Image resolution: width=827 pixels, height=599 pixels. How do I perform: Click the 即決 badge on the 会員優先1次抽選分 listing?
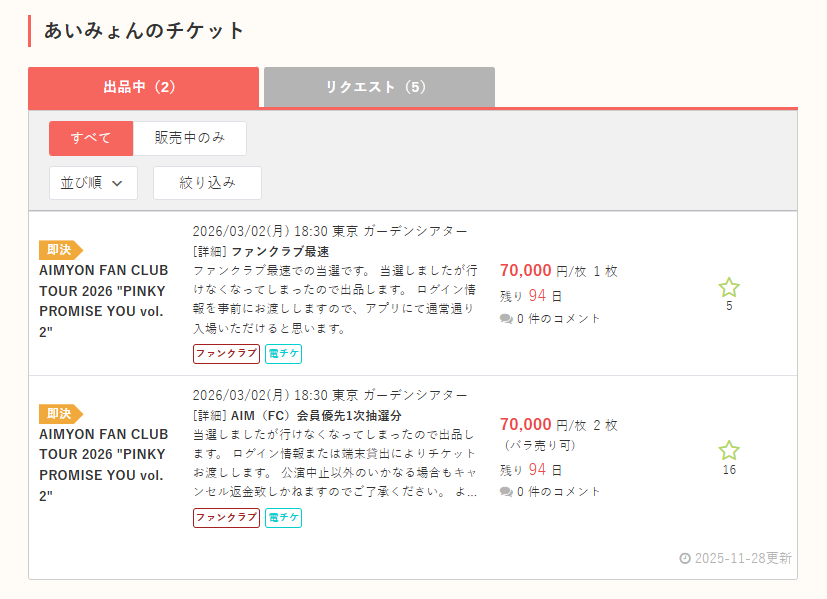(61, 414)
